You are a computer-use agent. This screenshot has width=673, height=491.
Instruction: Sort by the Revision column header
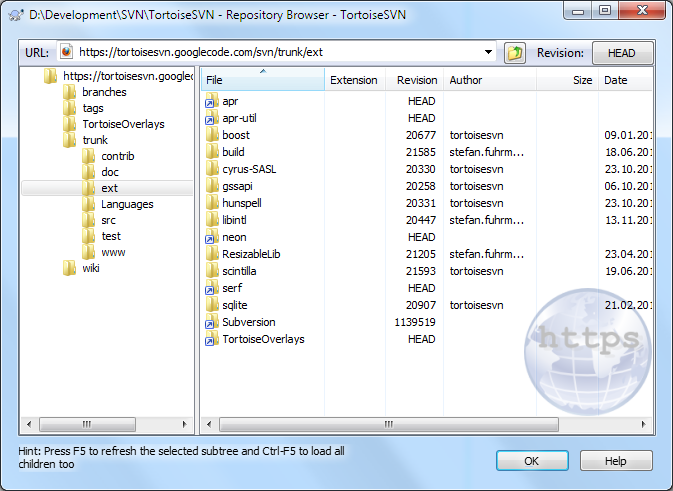[416, 80]
